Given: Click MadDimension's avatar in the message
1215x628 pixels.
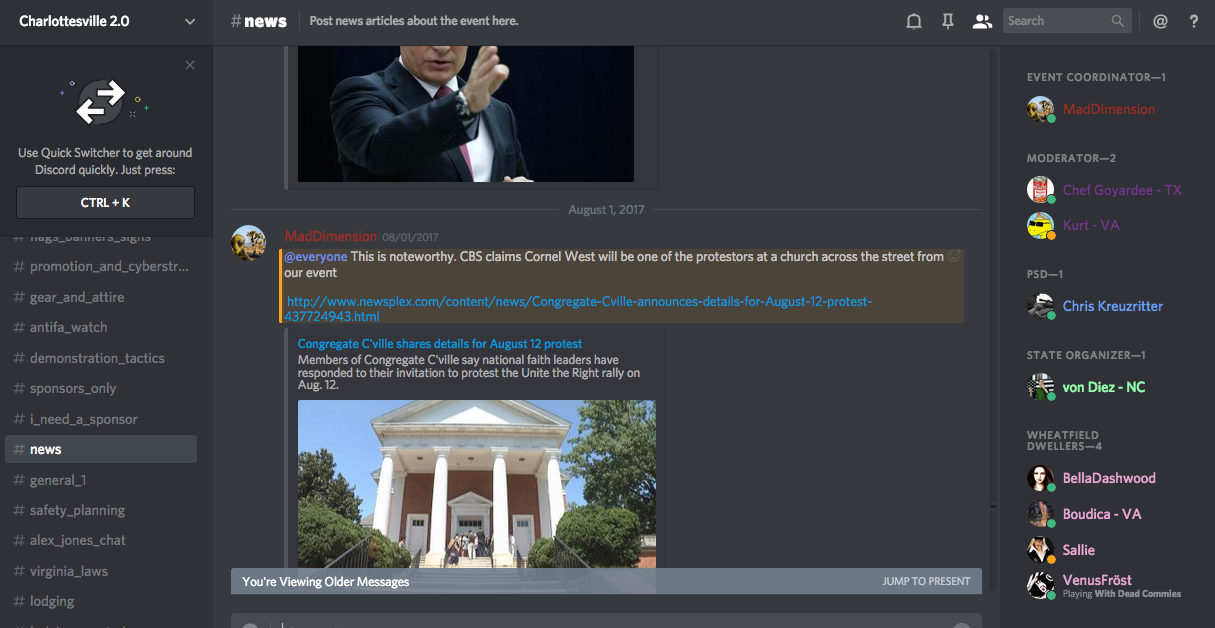Looking at the screenshot, I should 249,242.
